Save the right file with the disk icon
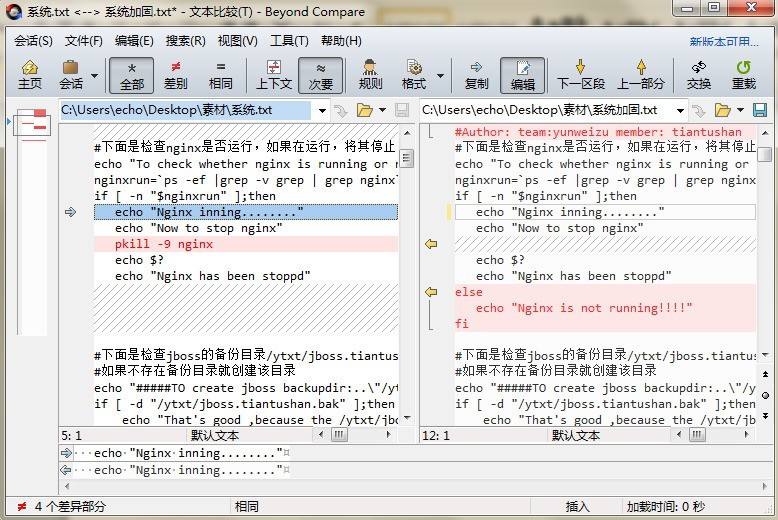The image size is (778, 520). [x=760, y=110]
